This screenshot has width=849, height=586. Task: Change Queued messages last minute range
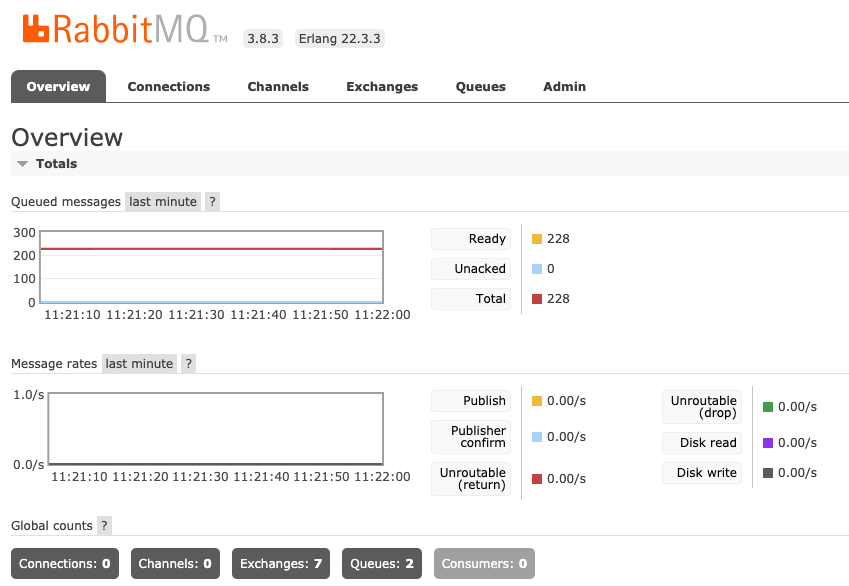[163, 201]
